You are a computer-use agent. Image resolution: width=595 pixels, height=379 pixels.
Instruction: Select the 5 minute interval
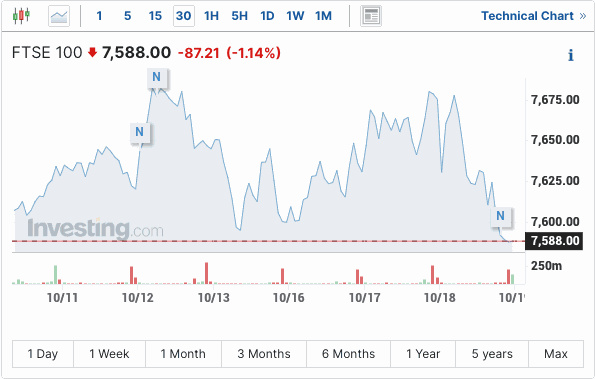pos(128,16)
